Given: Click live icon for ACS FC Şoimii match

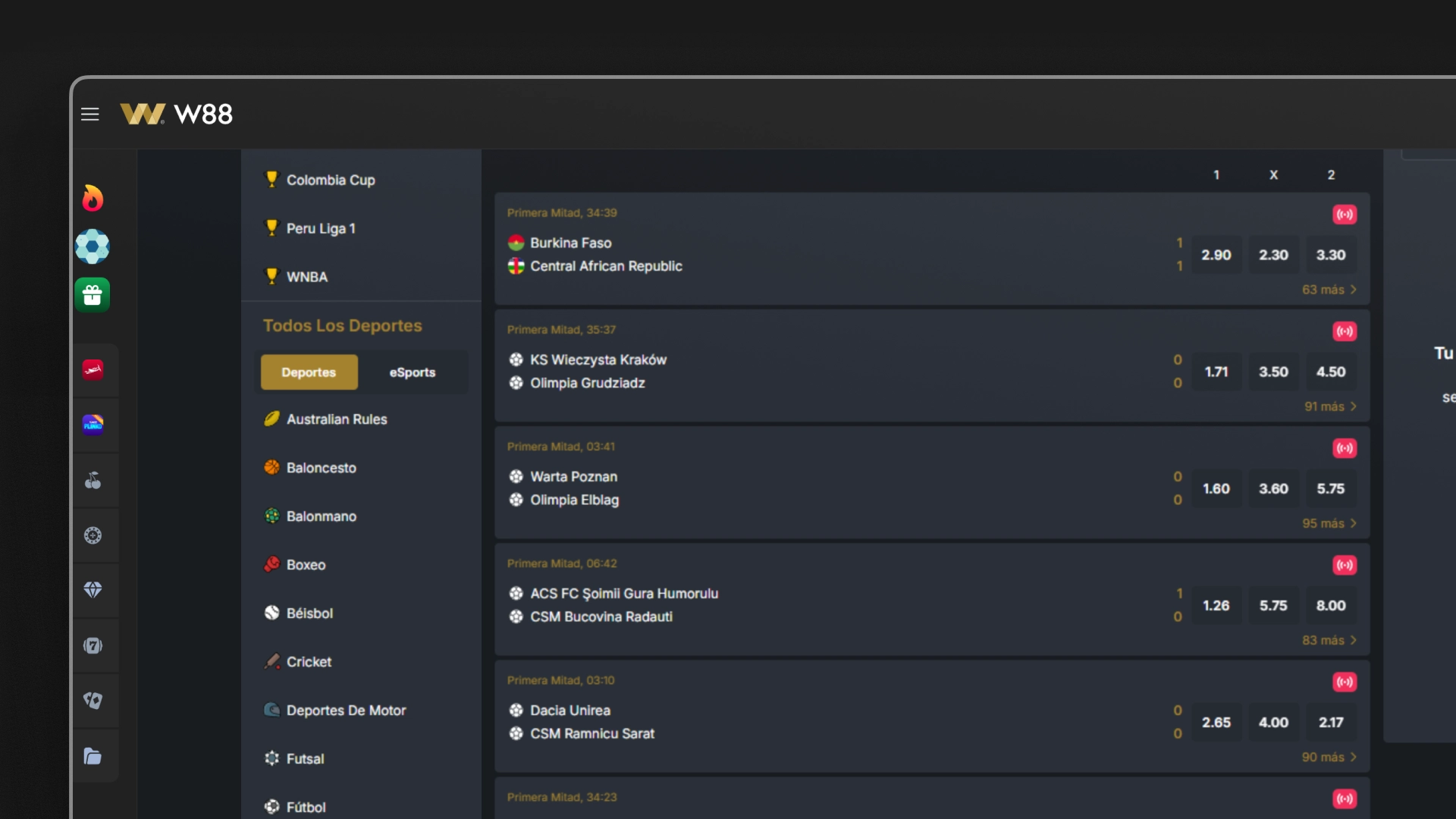Looking at the screenshot, I should click(x=1345, y=565).
